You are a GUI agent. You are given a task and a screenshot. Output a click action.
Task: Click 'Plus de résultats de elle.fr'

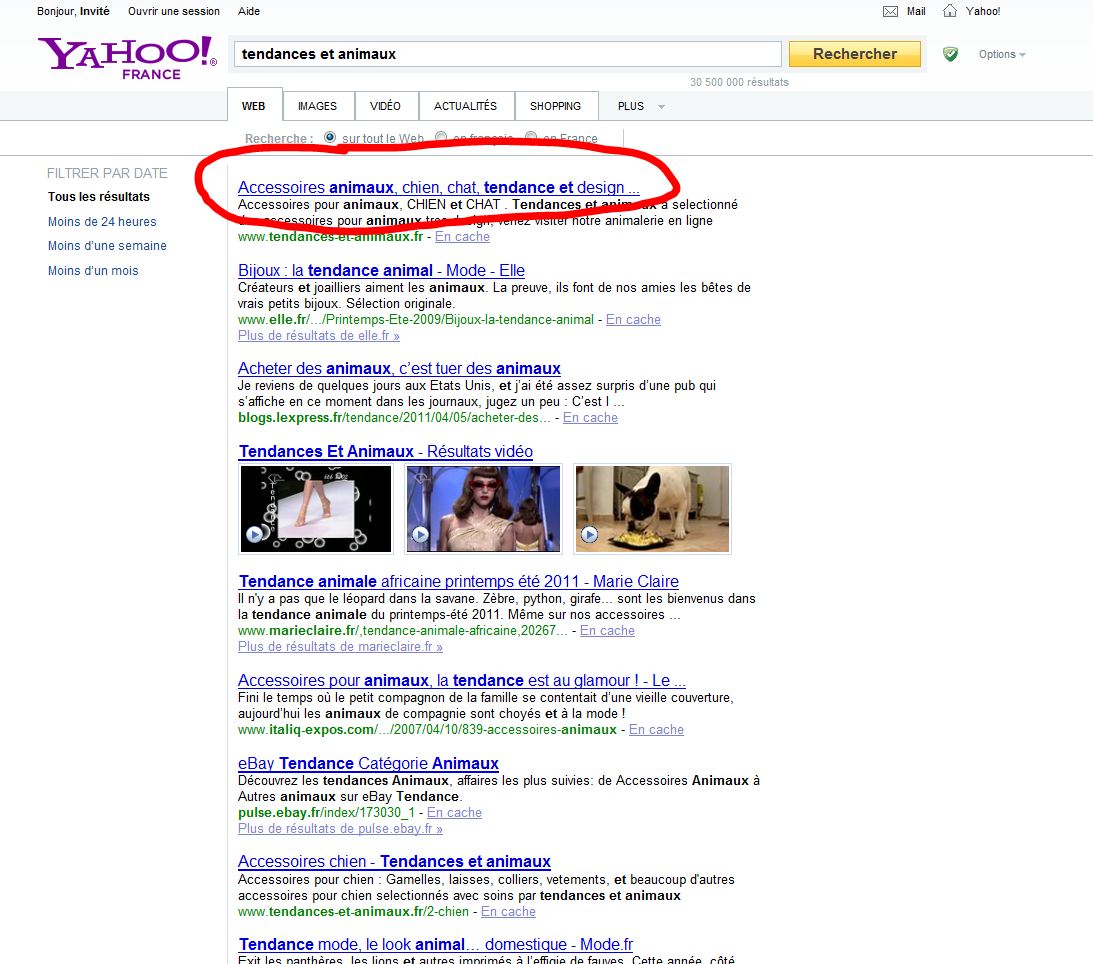coord(319,335)
